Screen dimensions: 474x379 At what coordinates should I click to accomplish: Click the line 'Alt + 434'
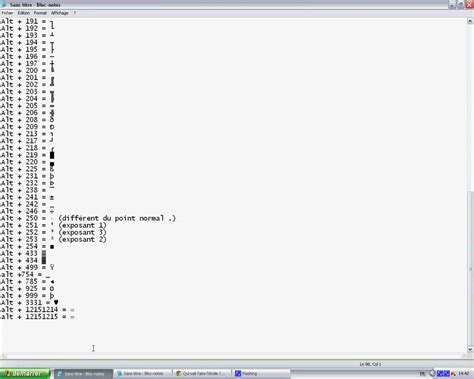(x=23, y=260)
